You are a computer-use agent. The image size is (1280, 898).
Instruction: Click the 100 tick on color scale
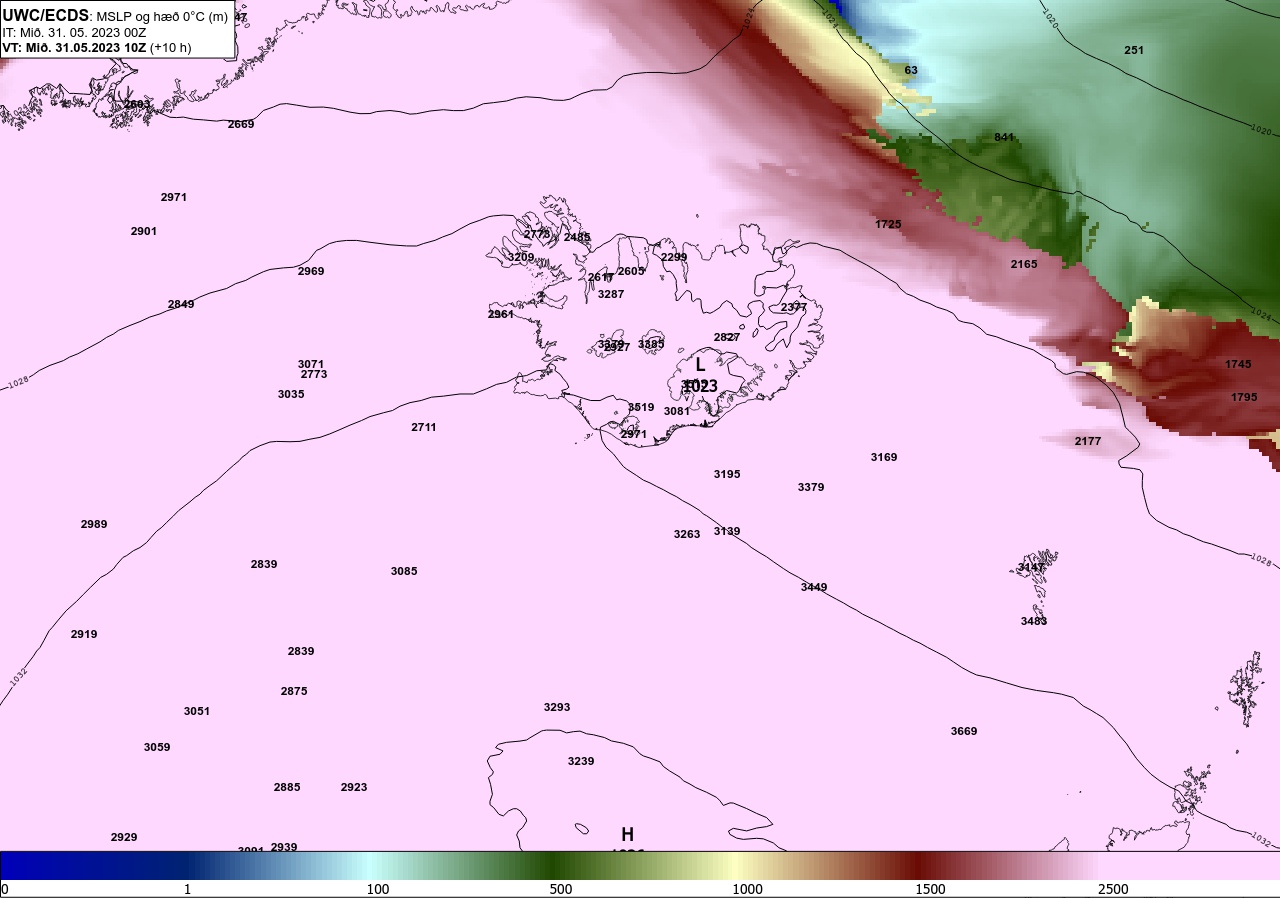378,889
